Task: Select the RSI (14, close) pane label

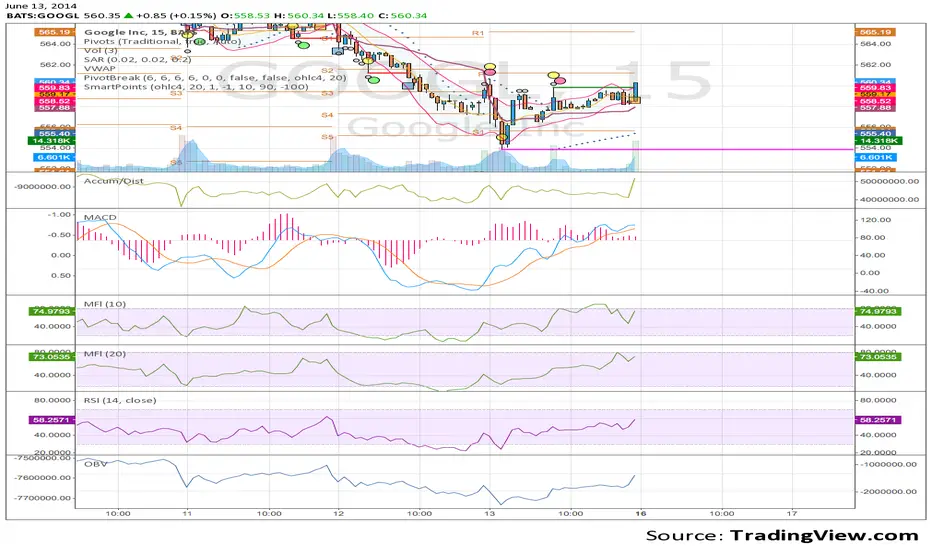Action: click(119, 400)
